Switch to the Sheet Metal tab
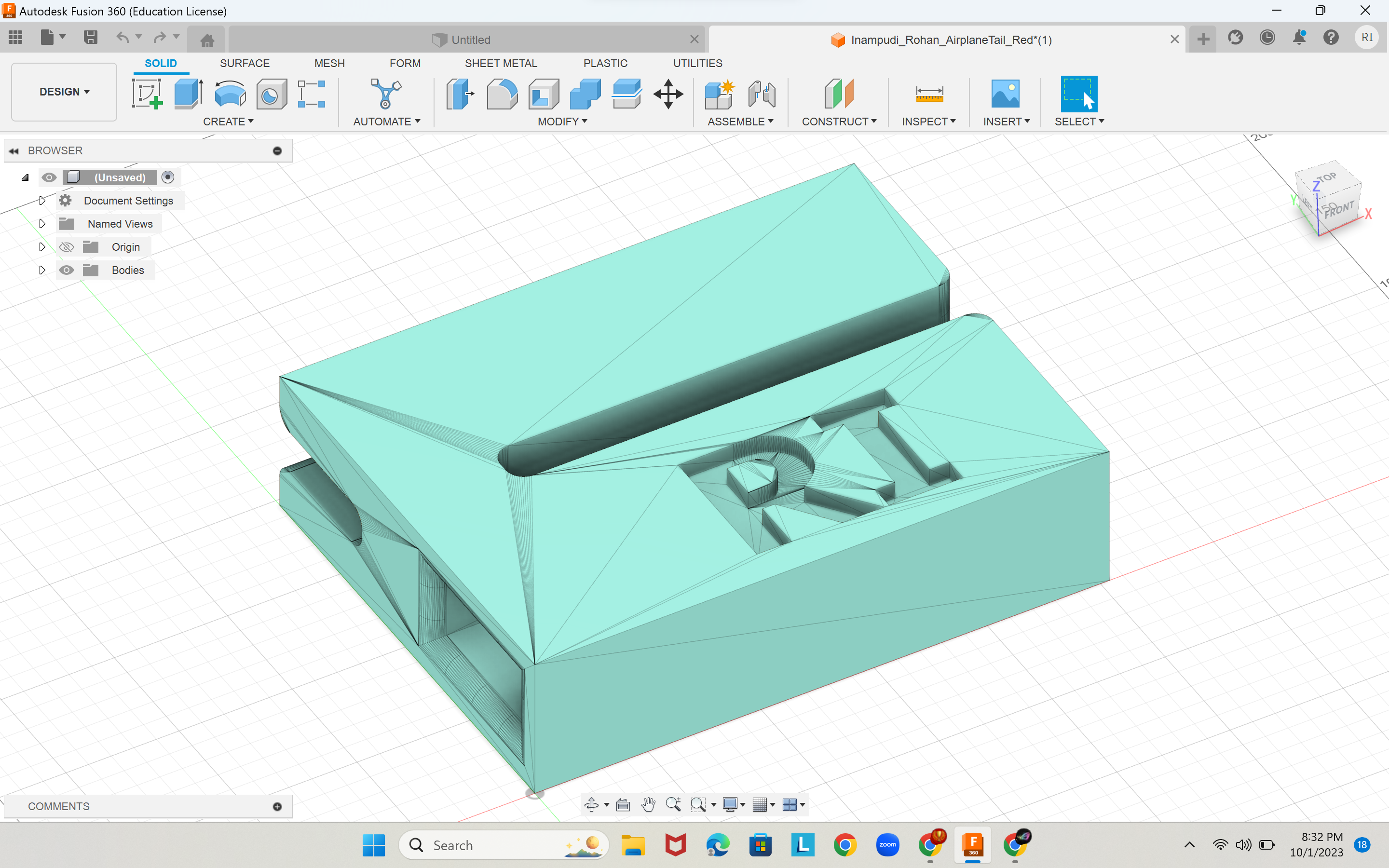 coord(501,63)
